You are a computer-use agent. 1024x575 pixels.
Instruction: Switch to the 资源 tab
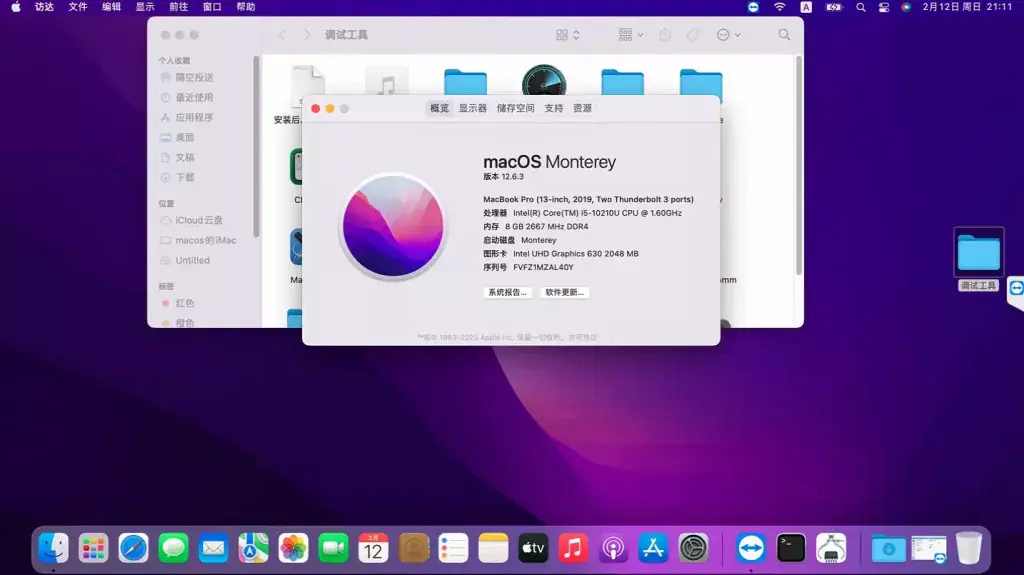click(583, 108)
